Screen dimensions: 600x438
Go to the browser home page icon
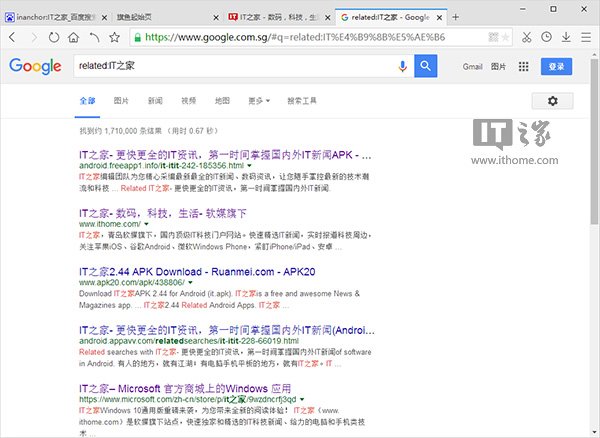73,37
